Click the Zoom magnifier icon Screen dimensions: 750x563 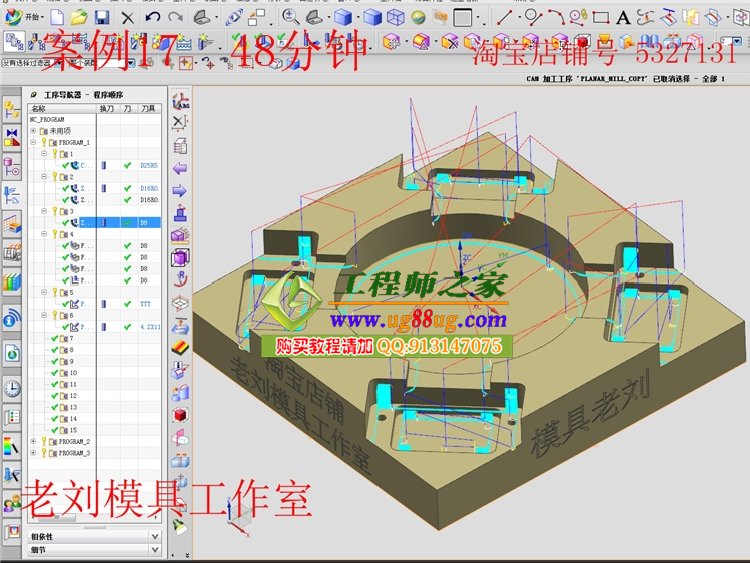[x=291, y=17]
